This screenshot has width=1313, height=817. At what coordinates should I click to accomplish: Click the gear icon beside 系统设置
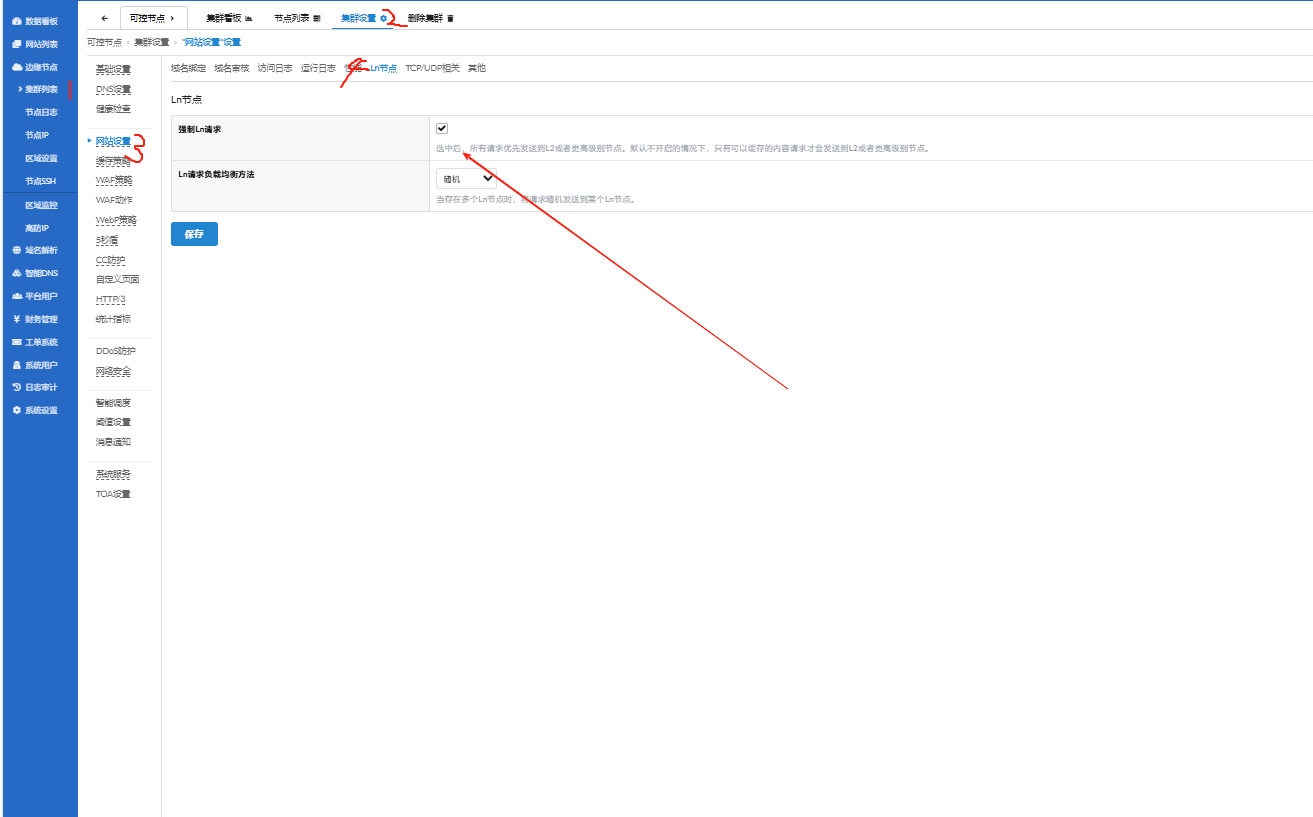tap(17, 410)
